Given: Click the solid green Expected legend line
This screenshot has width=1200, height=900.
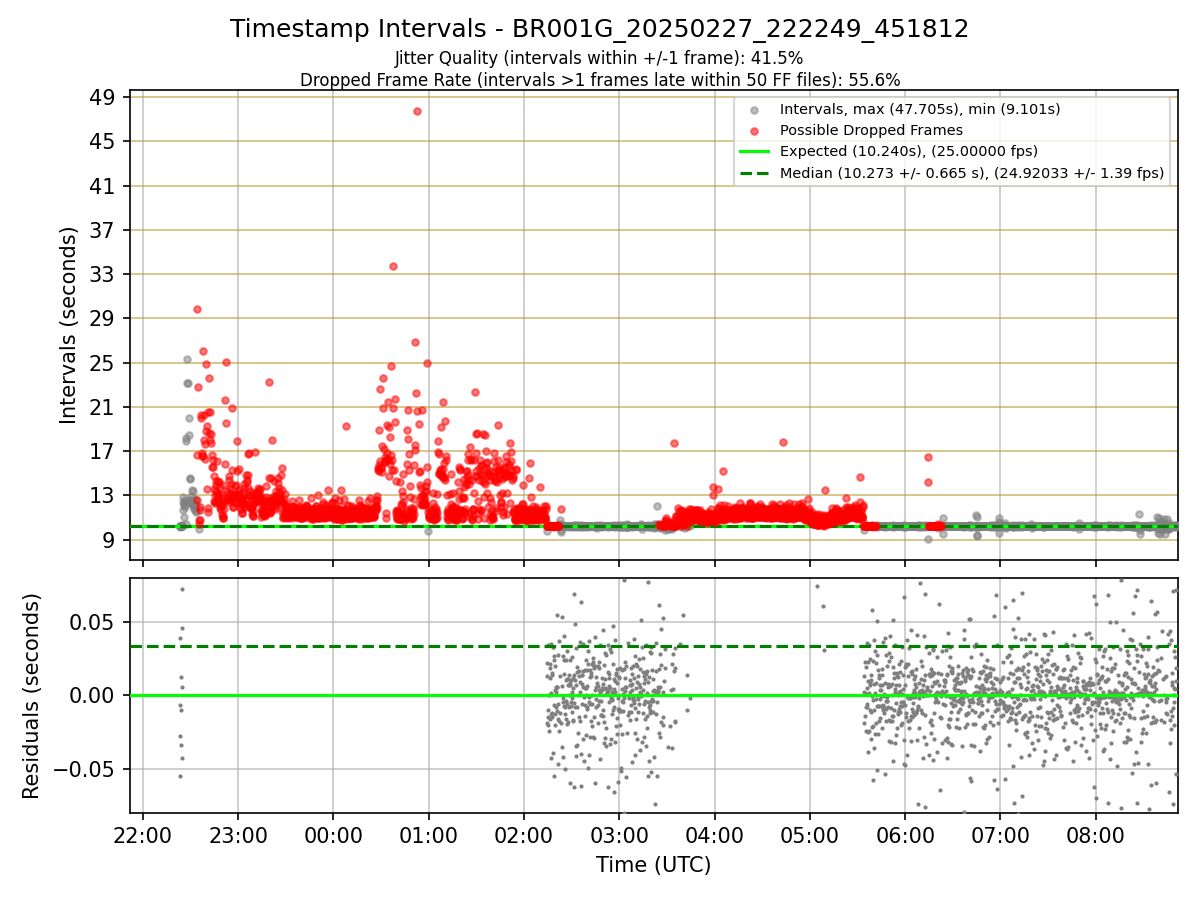Looking at the screenshot, I should pos(755,151).
